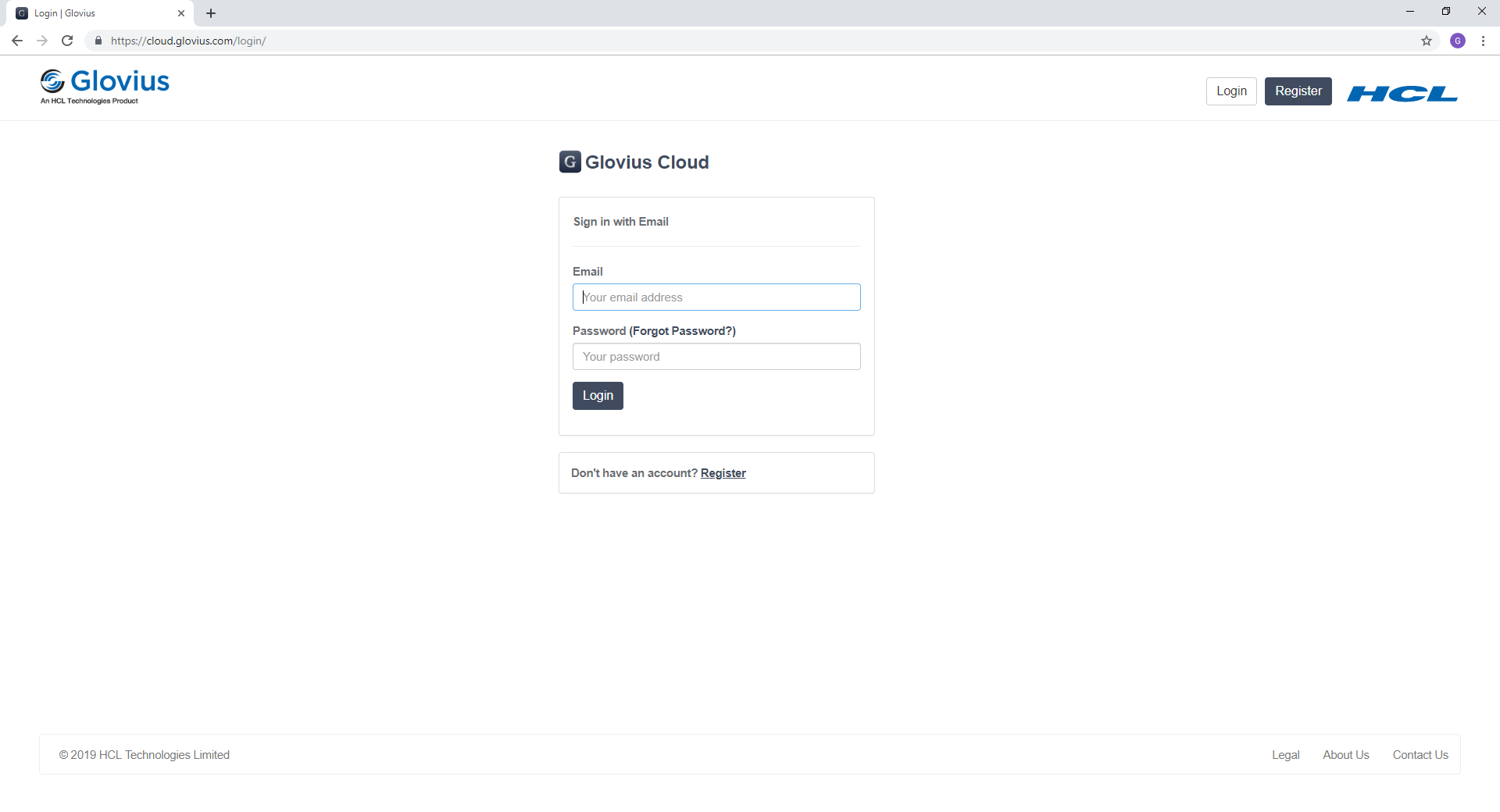Bookmark this page with star icon
1500x812 pixels.
tap(1427, 41)
